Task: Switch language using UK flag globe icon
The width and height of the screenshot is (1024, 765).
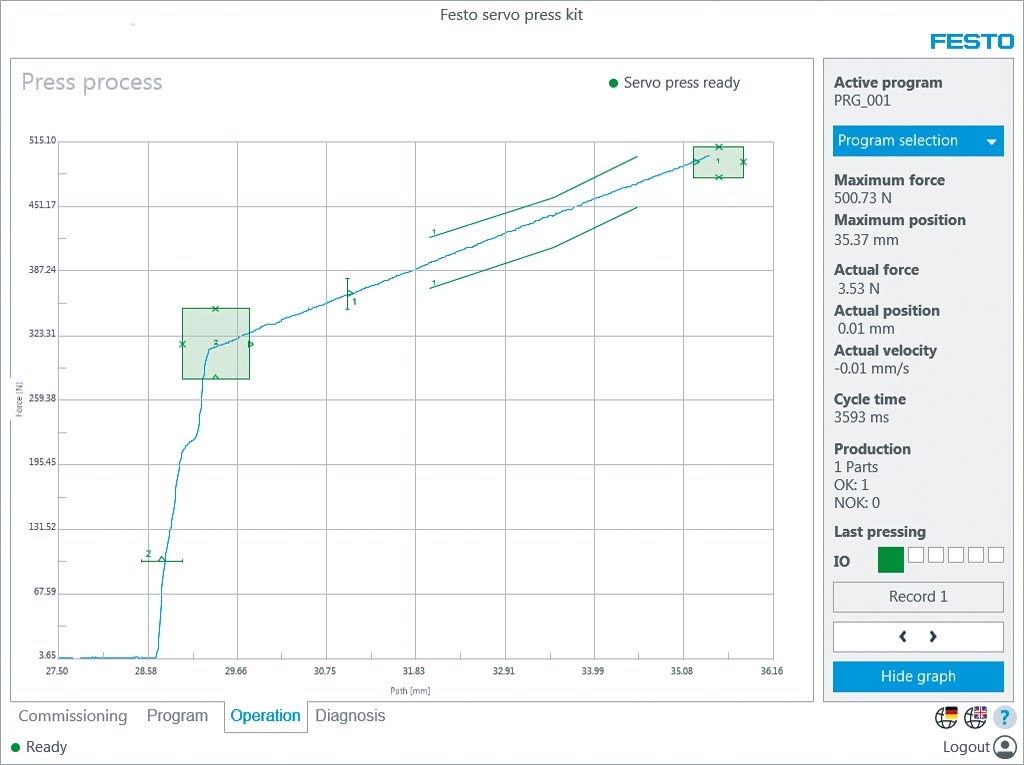Action: coord(975,717)
